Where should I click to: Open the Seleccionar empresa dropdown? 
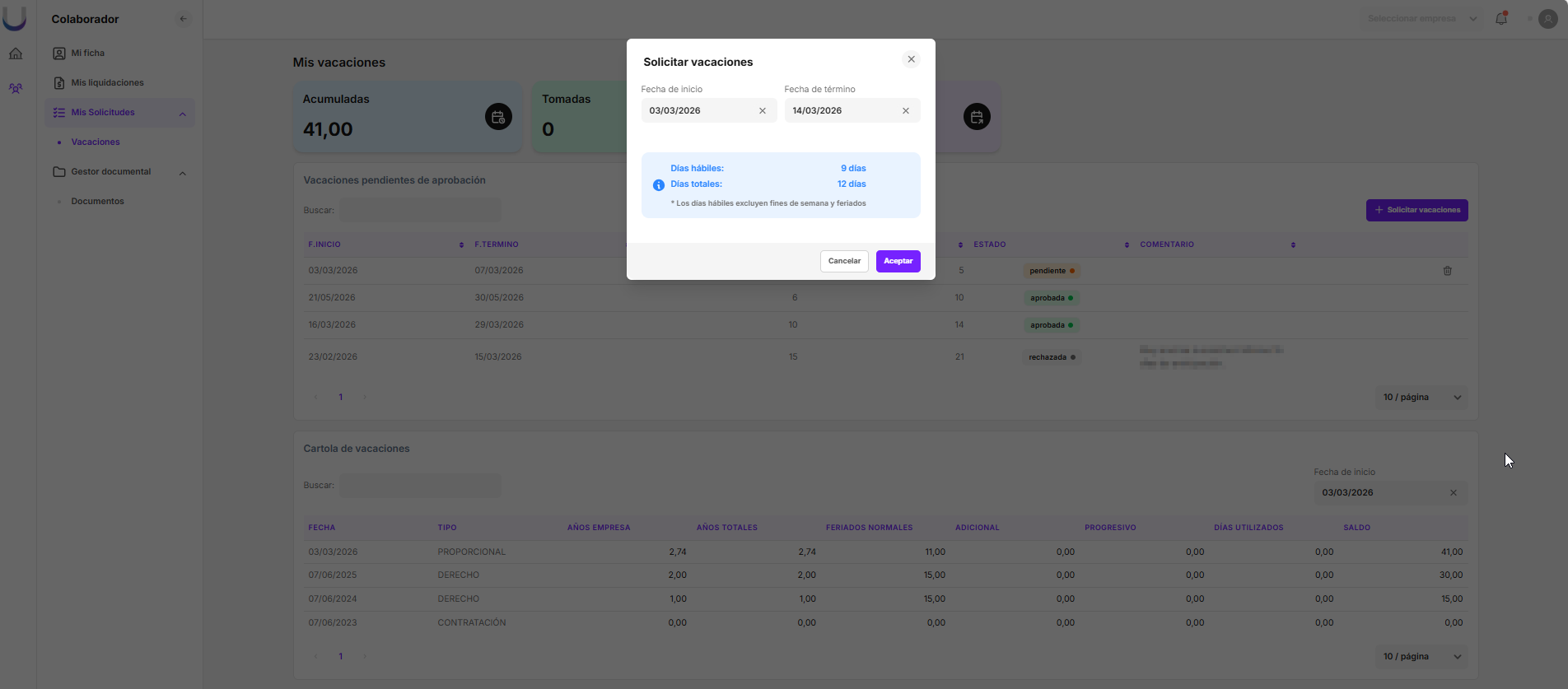tap(1421, 19)
